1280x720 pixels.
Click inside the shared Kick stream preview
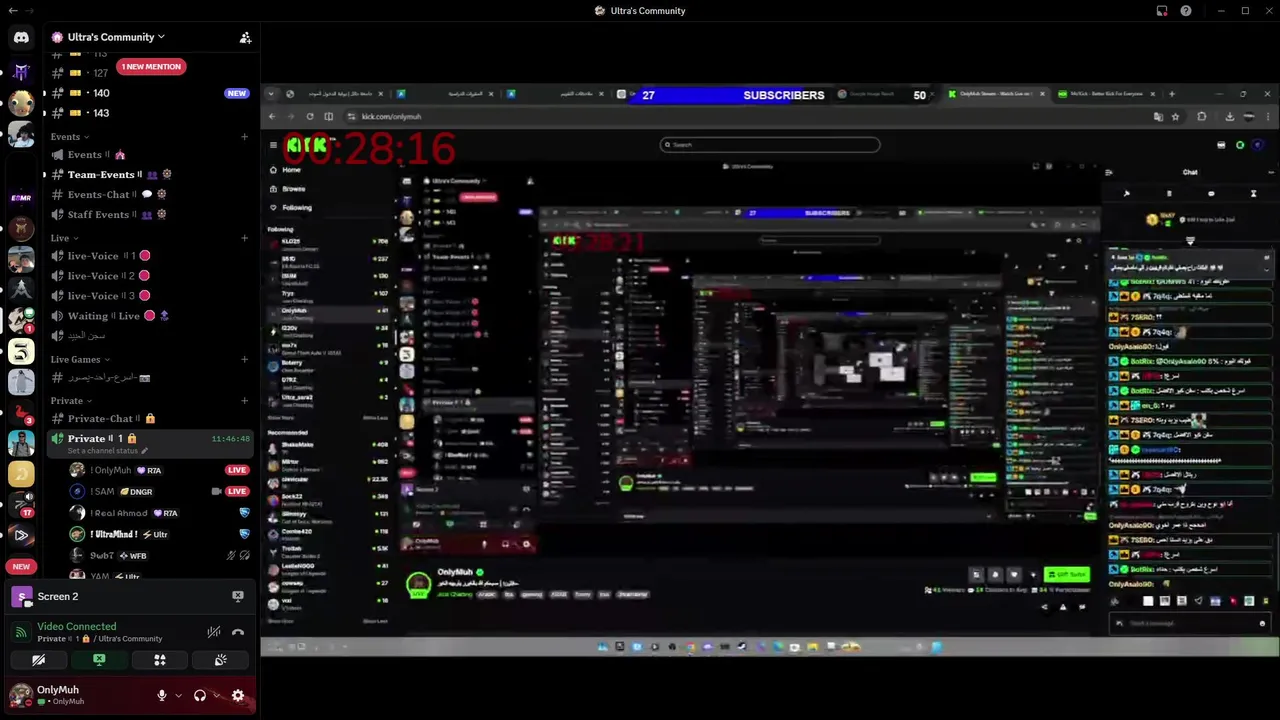click(770, 368)
